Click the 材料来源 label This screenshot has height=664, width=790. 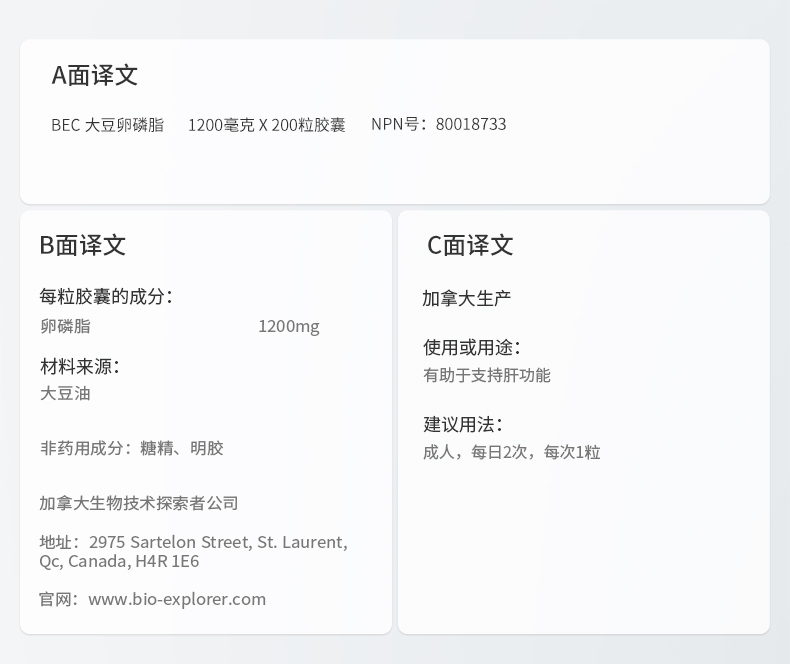[x=79, y=366]
